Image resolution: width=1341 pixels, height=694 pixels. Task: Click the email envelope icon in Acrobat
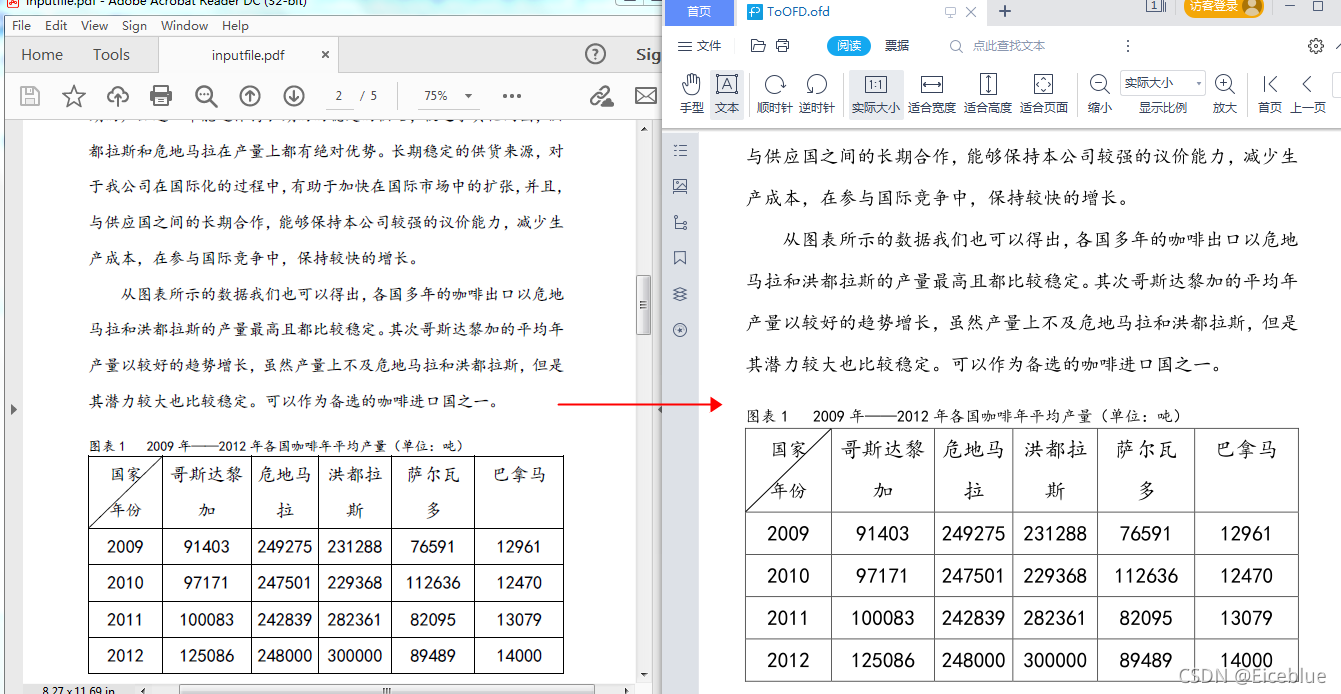pos(646,96)
